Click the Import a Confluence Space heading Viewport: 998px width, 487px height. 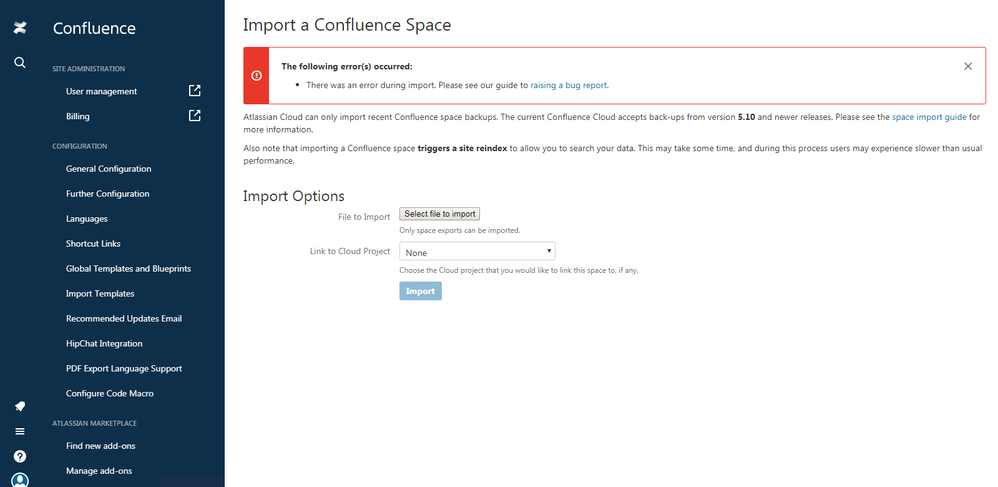pyautogui.click(x=347, y=25)
